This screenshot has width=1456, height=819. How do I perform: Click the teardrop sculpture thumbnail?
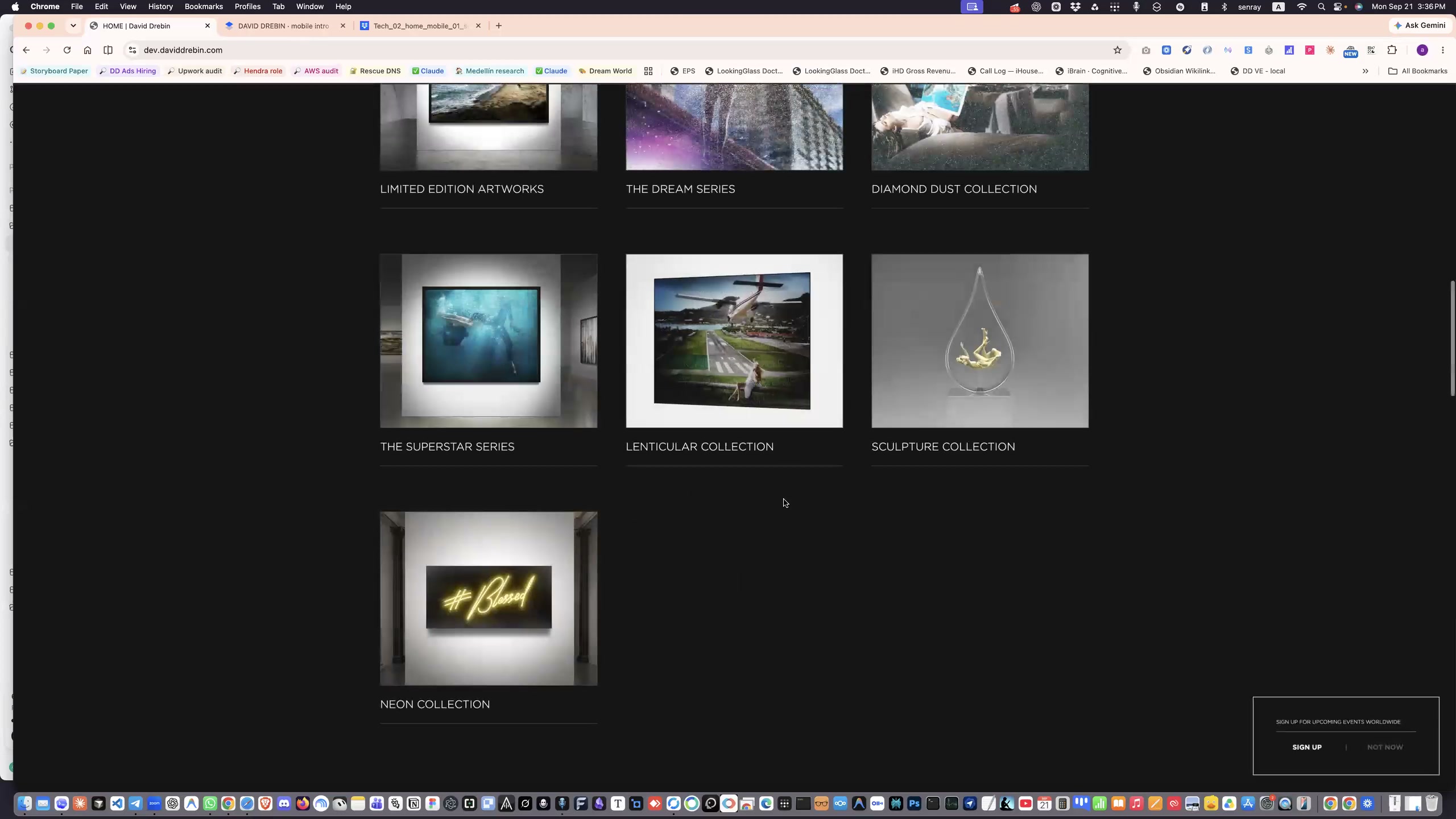coord(980,341)
